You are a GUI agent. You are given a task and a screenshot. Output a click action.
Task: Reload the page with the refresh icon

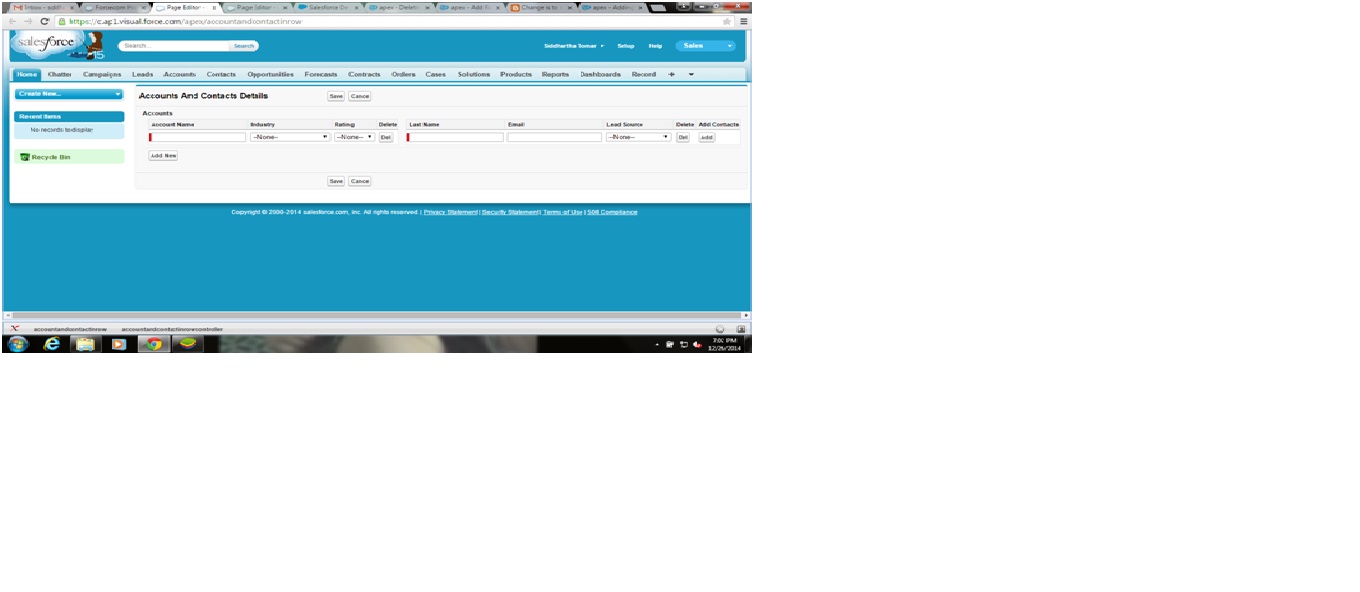45,21
